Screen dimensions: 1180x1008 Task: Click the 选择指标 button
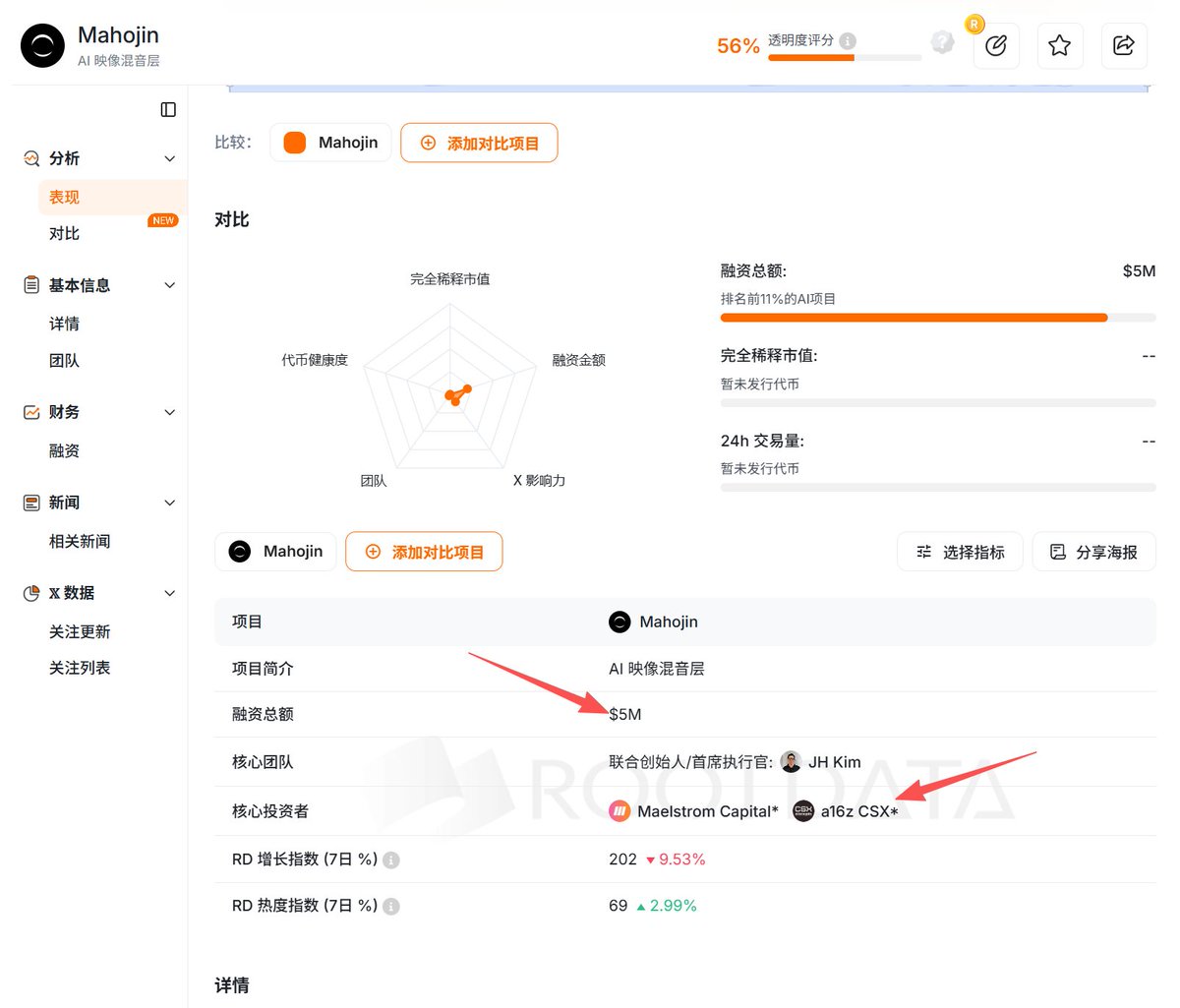pos(960,552)
